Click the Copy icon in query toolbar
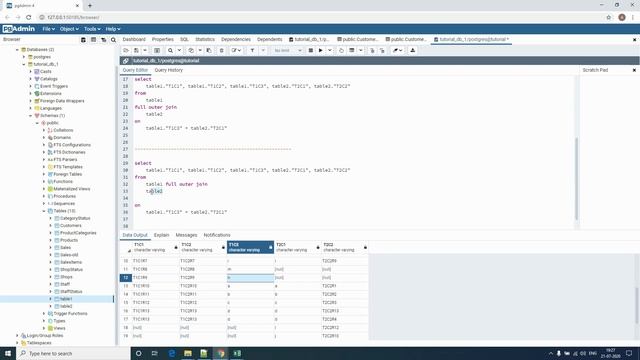 coord(191,50)
